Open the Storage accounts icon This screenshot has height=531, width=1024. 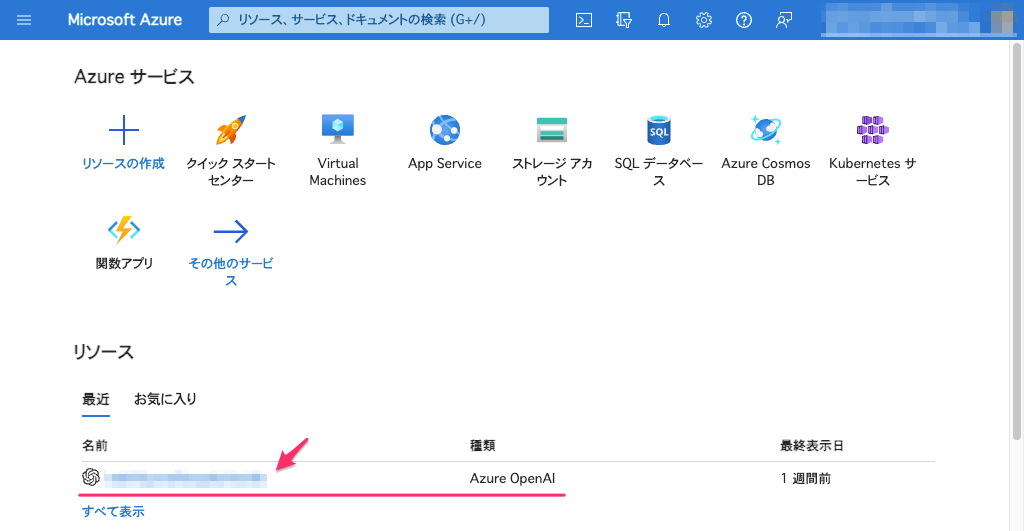(552, 130)
